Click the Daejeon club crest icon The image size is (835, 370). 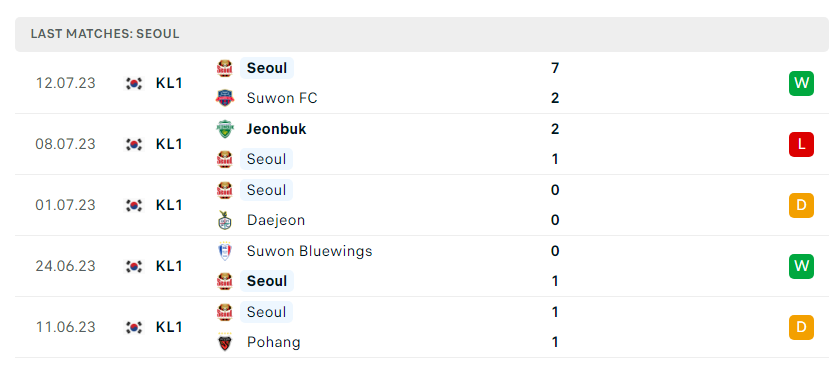tap(225, 220)
